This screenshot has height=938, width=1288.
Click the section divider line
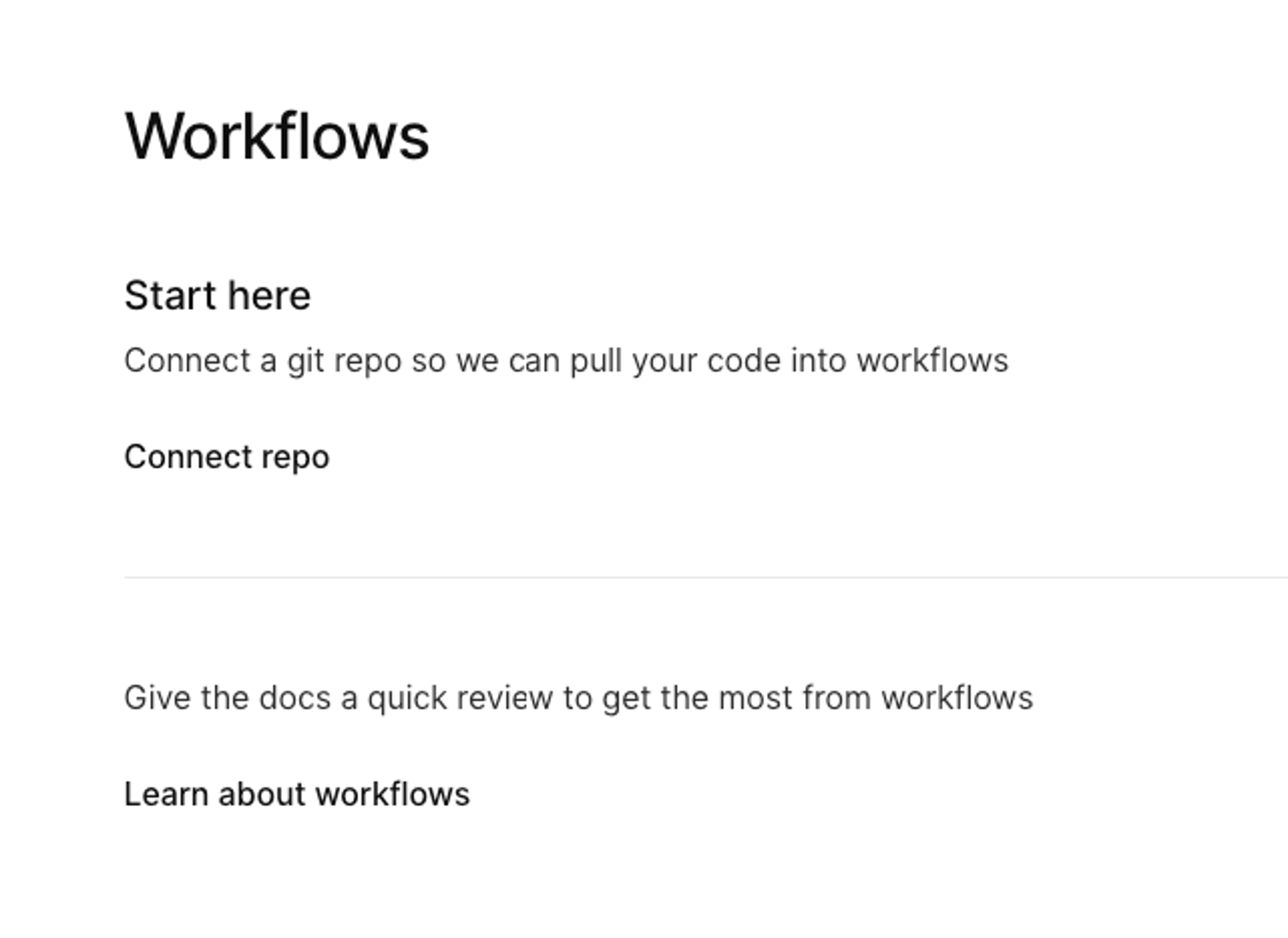click(x=703, y=577)
